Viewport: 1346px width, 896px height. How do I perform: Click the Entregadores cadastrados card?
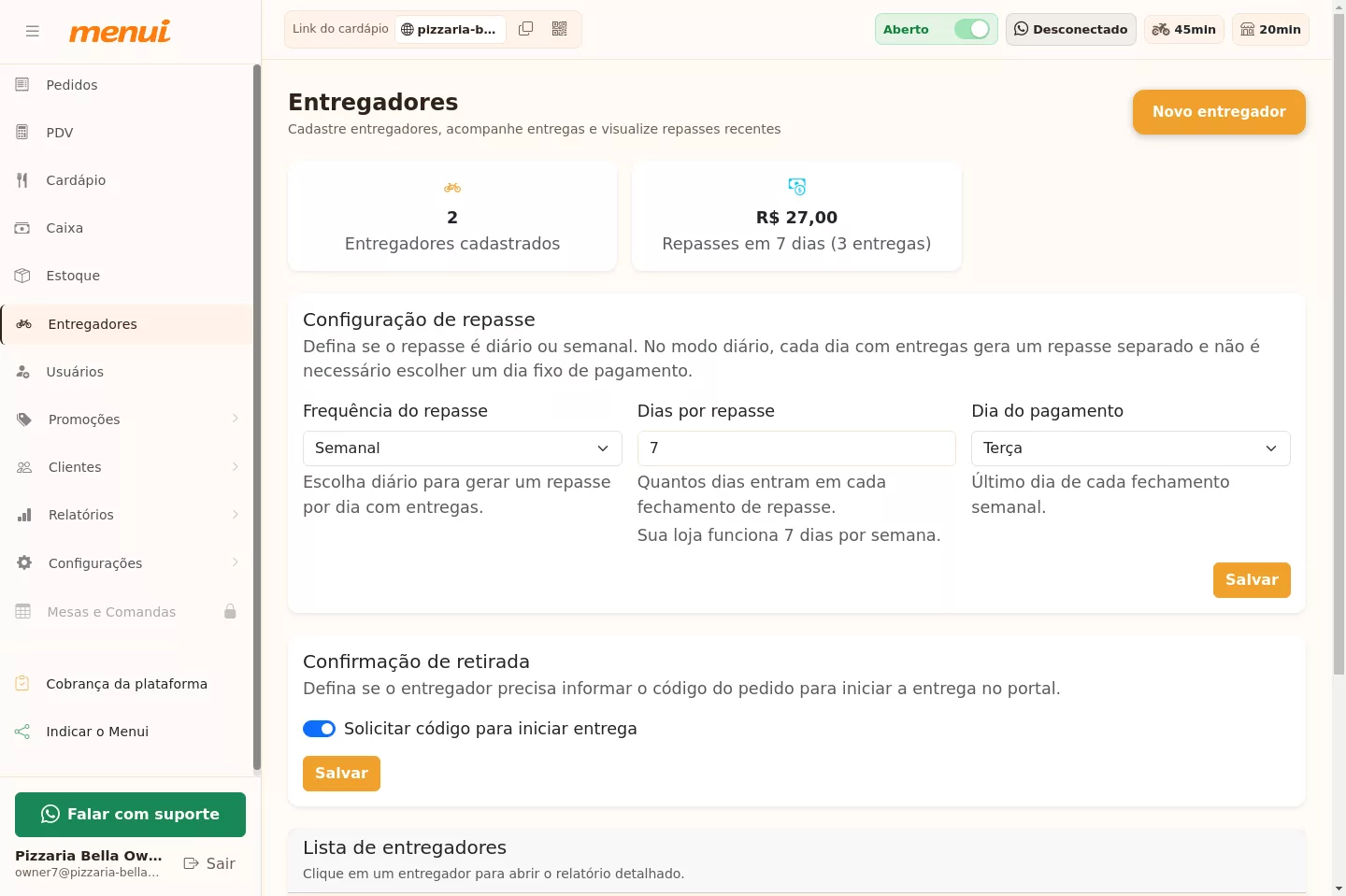click(x=452, y=216)
